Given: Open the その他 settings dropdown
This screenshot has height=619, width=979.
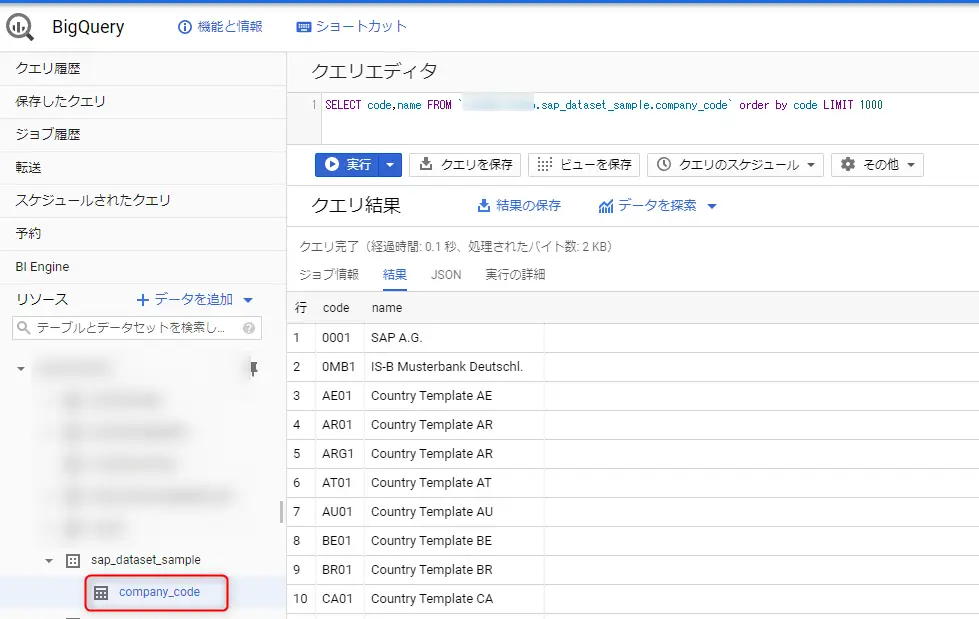Looking at the screenshot, I should tap(877, 165).
